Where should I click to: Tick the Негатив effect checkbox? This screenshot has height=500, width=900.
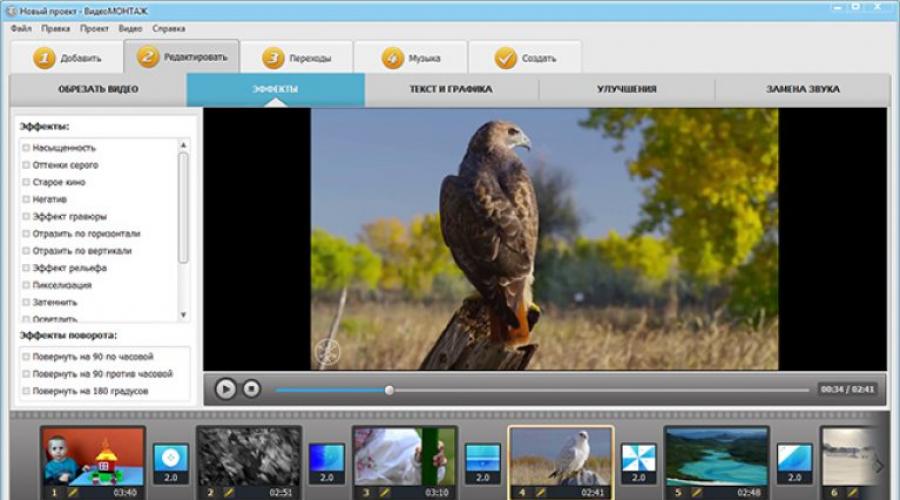pyautogui.click(x=26, y=199)
